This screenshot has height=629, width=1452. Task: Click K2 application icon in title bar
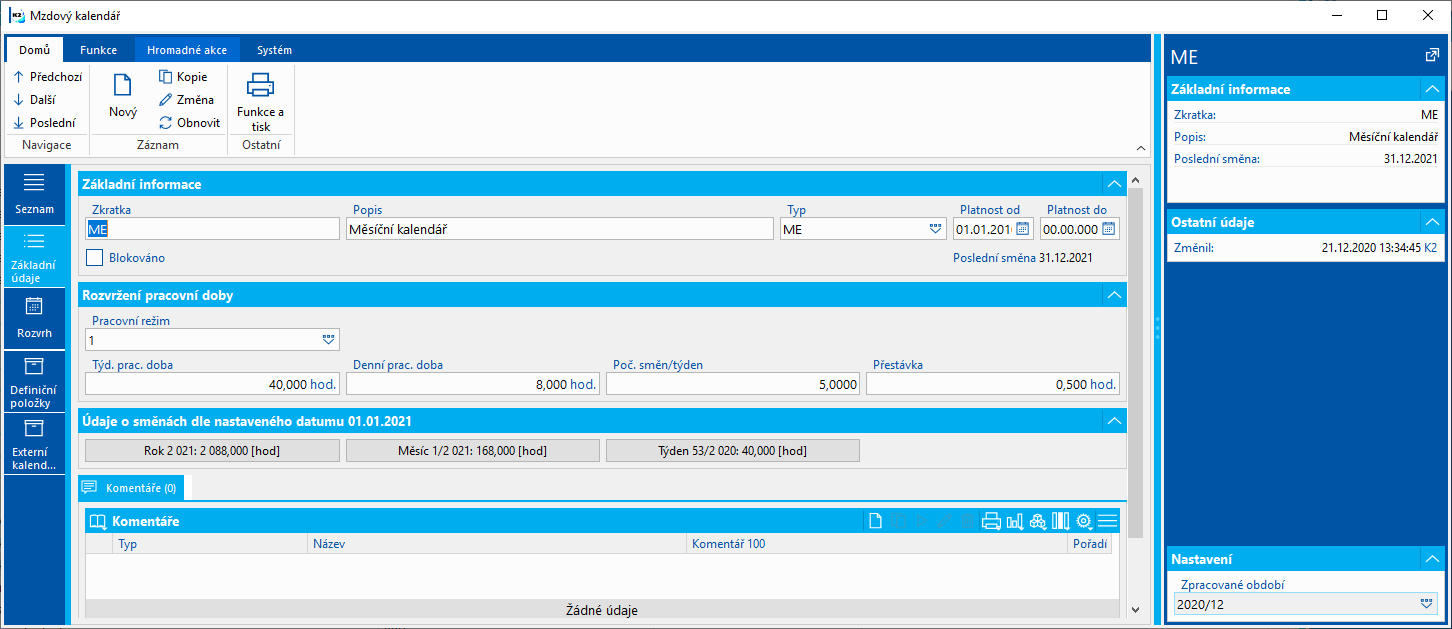[17, 15]
